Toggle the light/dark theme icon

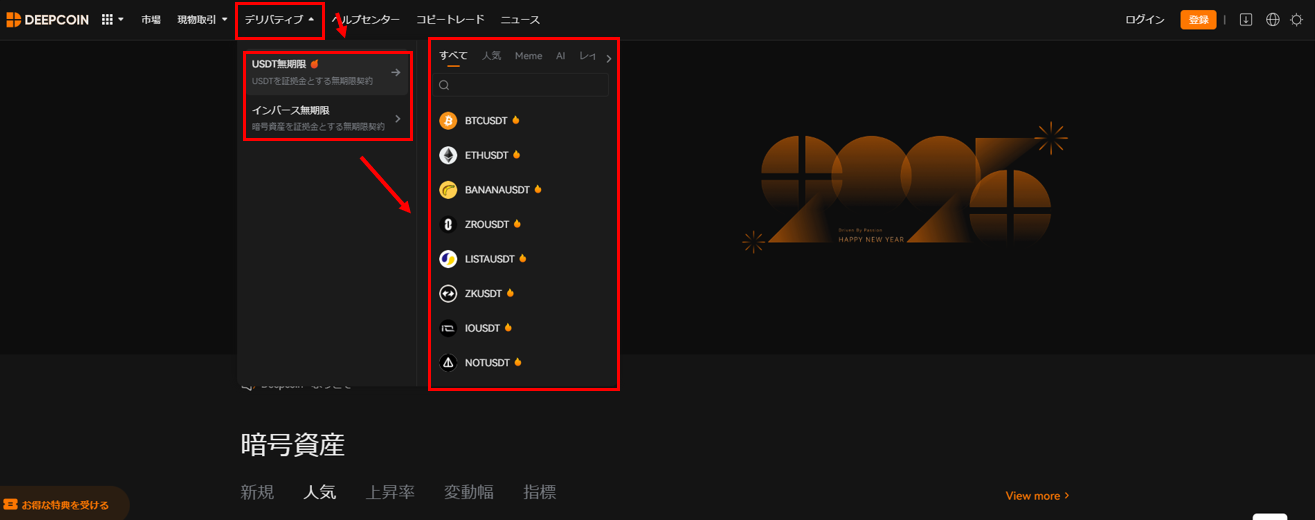coord(1297,19)
